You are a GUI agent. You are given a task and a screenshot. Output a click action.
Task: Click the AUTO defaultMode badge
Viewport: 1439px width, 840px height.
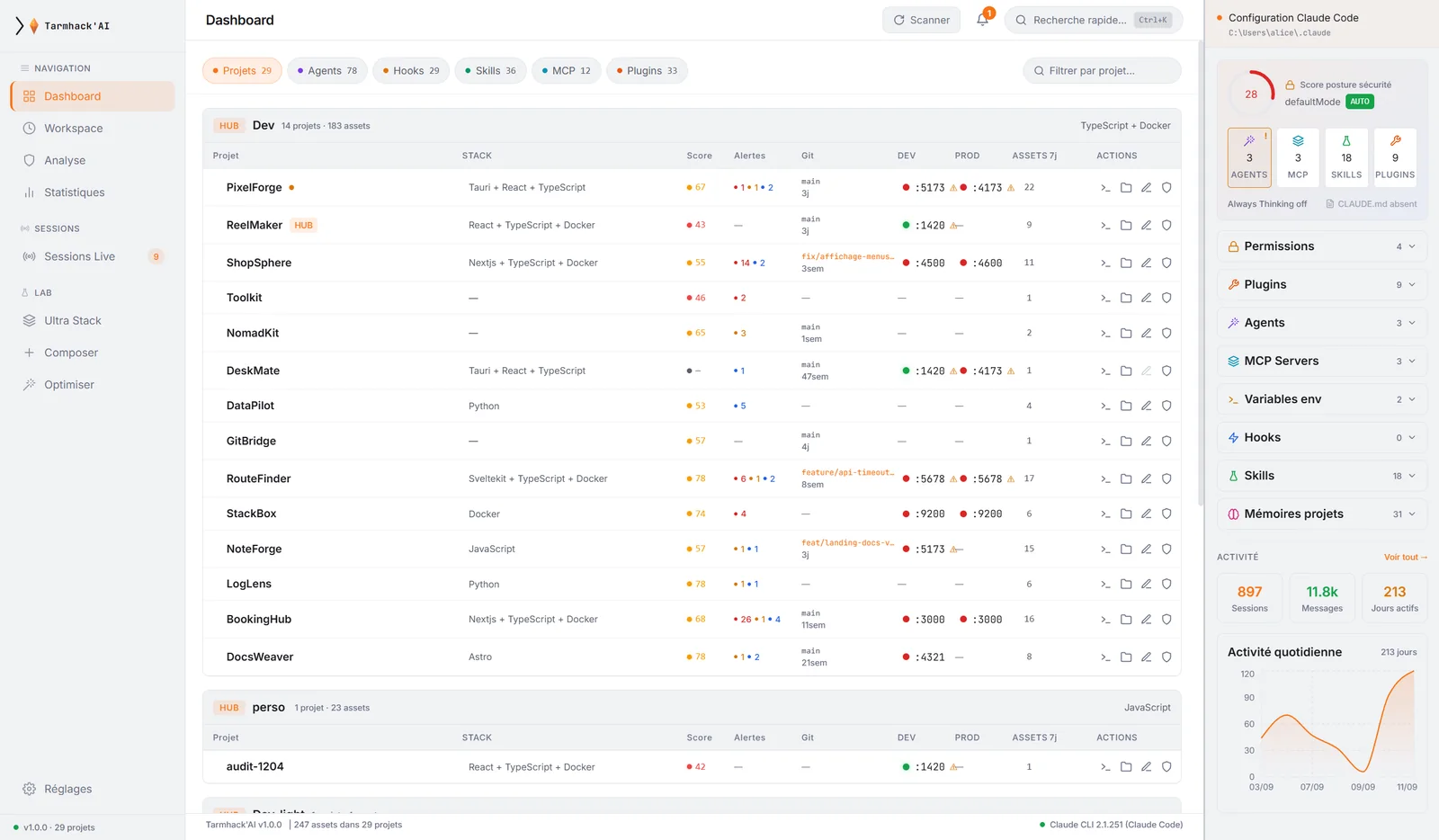pyautogui.click(x=1360, y=102)
